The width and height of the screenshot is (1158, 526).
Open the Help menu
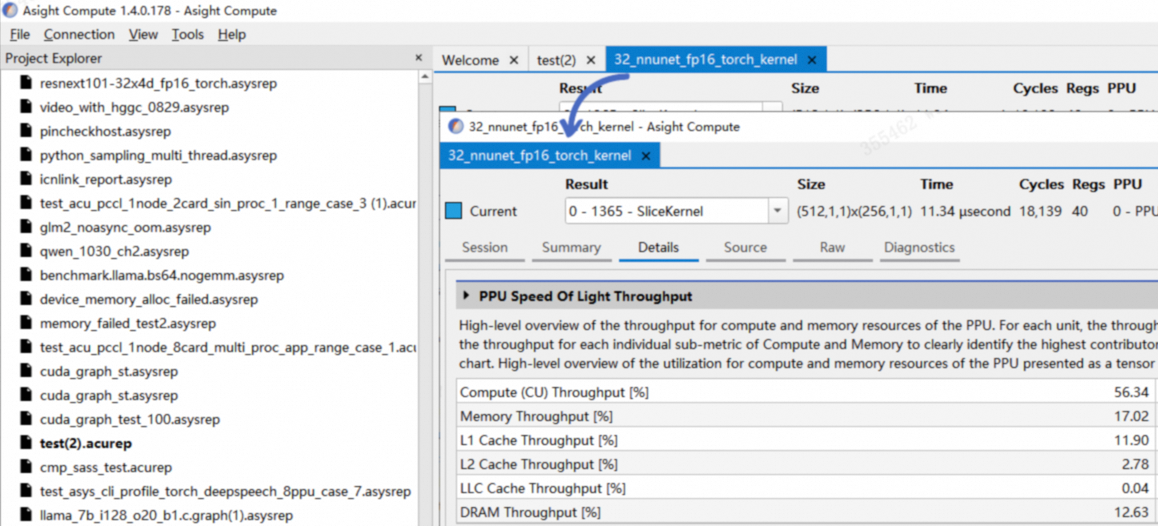[x=232, y=35]
